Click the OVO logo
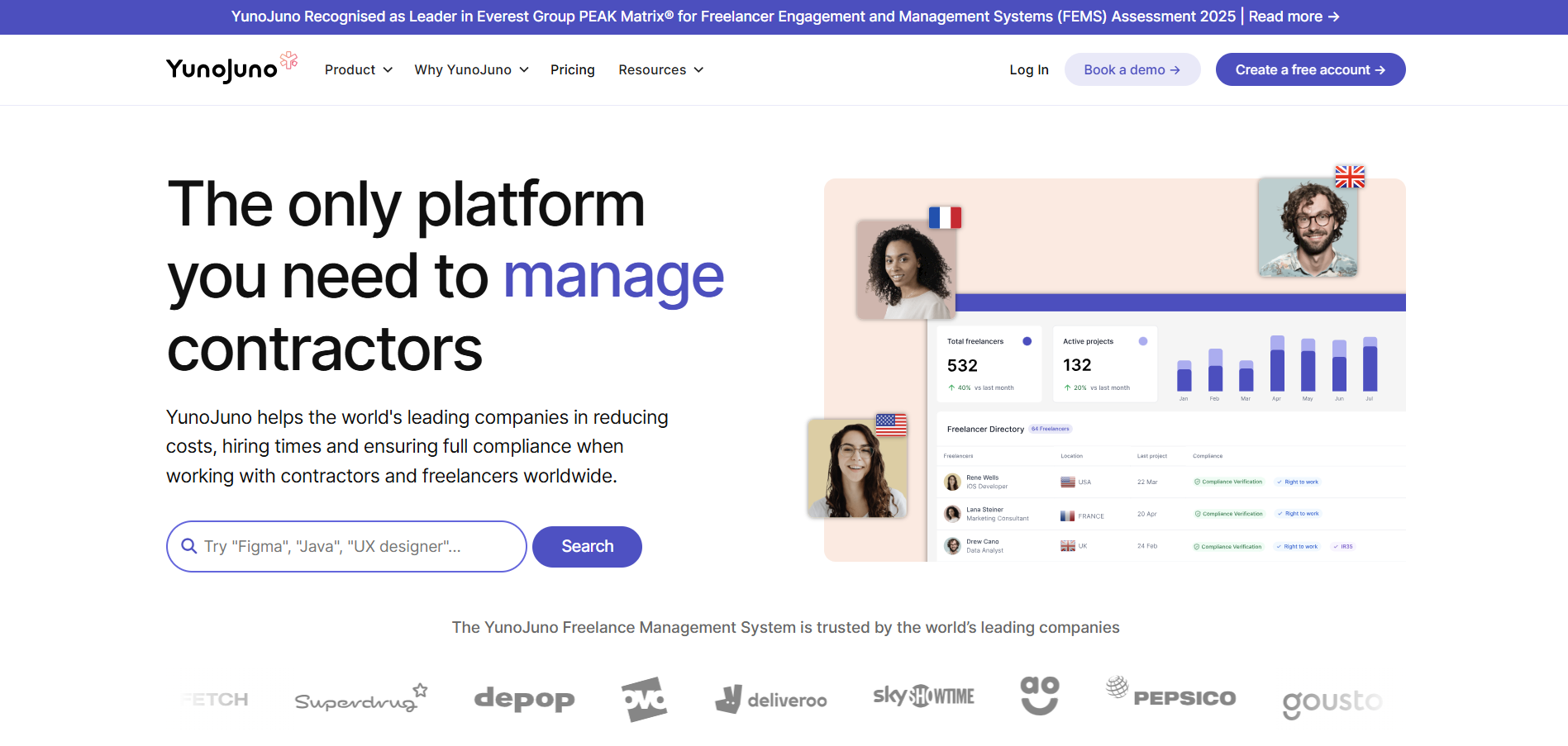Image resolution: width=1568 pixels, height=746 pixels. coord(644,699)
